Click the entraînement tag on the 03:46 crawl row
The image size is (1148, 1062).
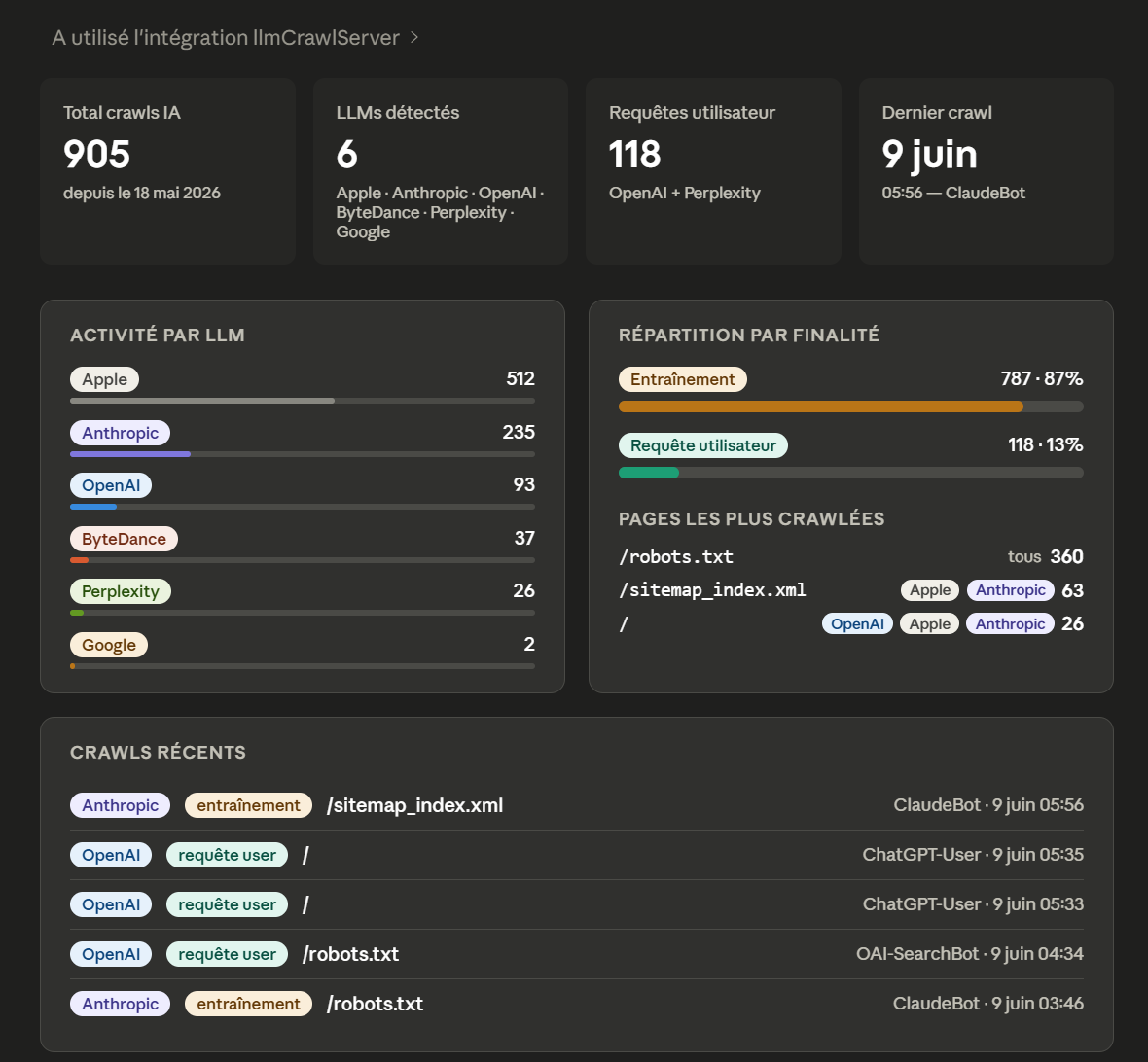click(x=248, y=1004)
